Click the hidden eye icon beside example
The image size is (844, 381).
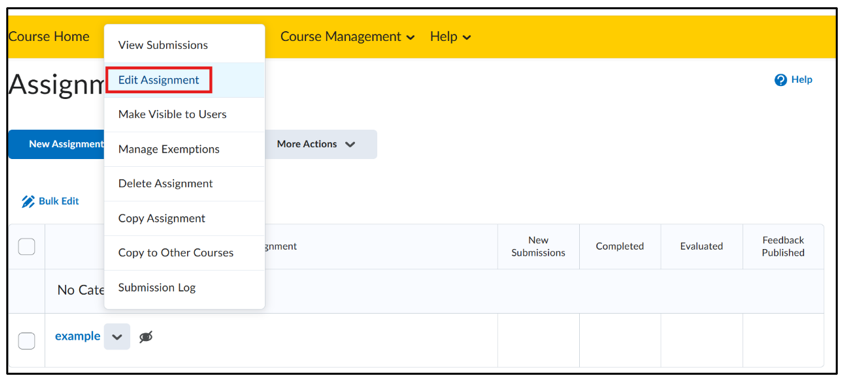click(145, 337)
